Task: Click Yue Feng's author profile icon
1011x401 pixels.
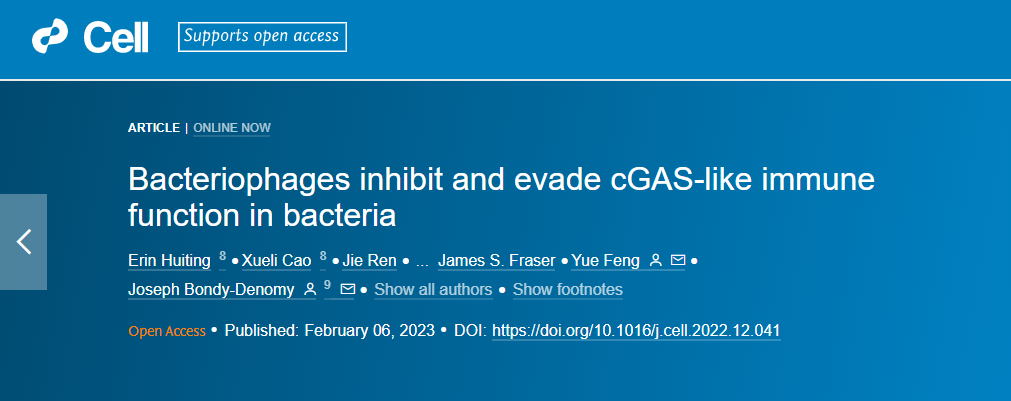Action: pos(656,260)
